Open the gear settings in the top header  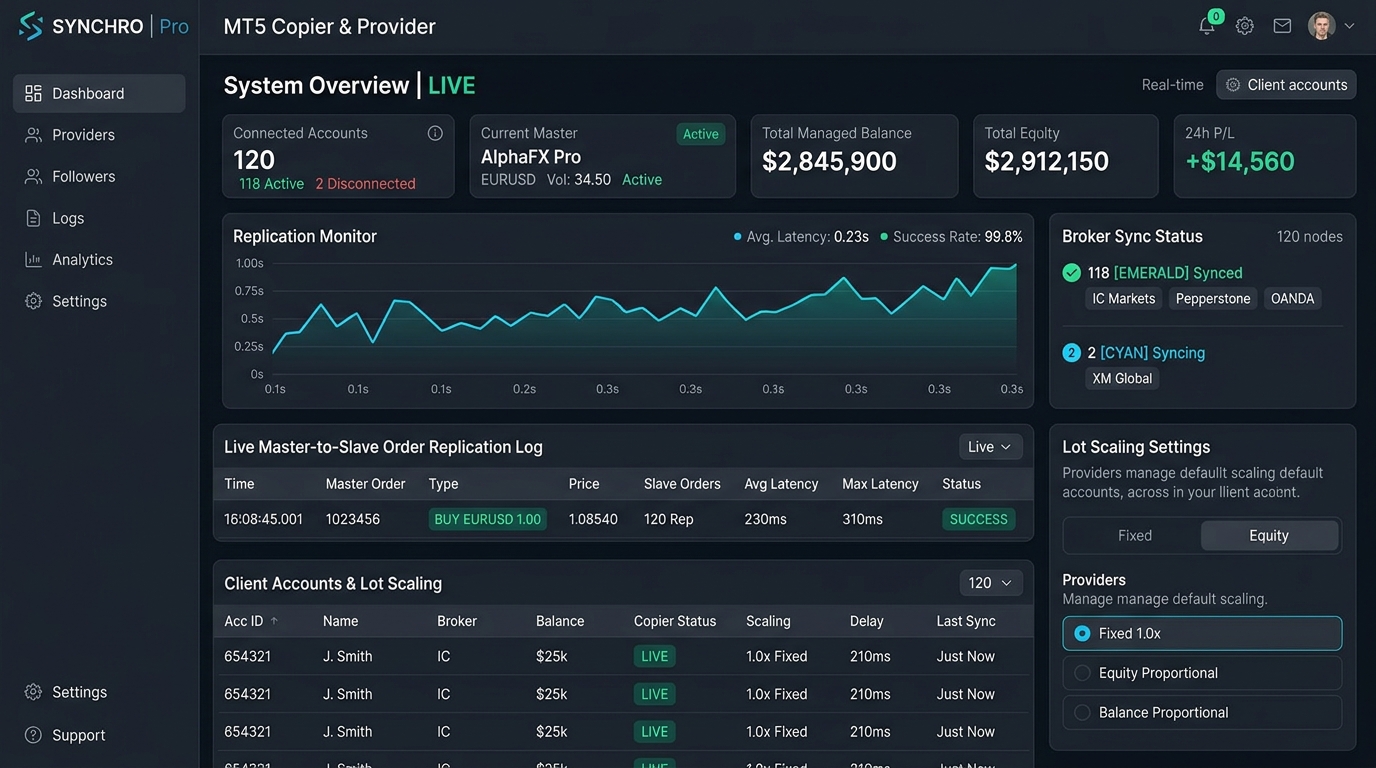pos(1245,26)
